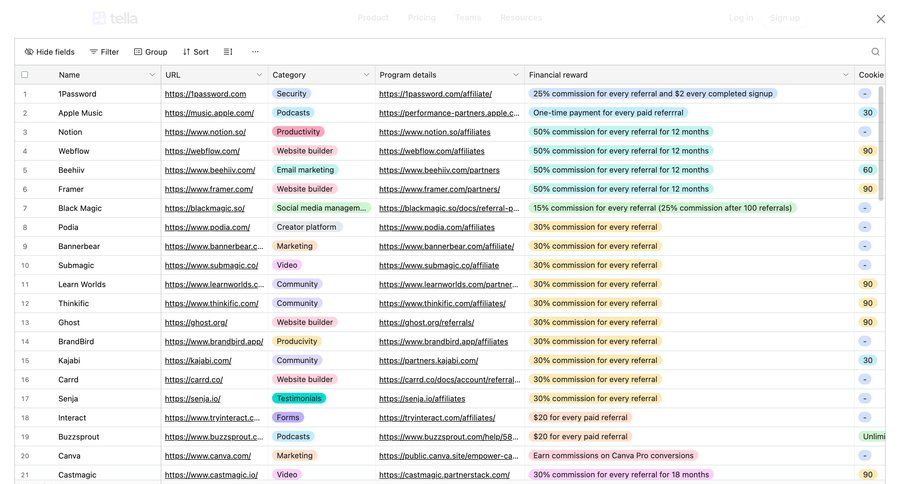Click the Sign up button
Screen dimensions: 900x484
[785, 18]
